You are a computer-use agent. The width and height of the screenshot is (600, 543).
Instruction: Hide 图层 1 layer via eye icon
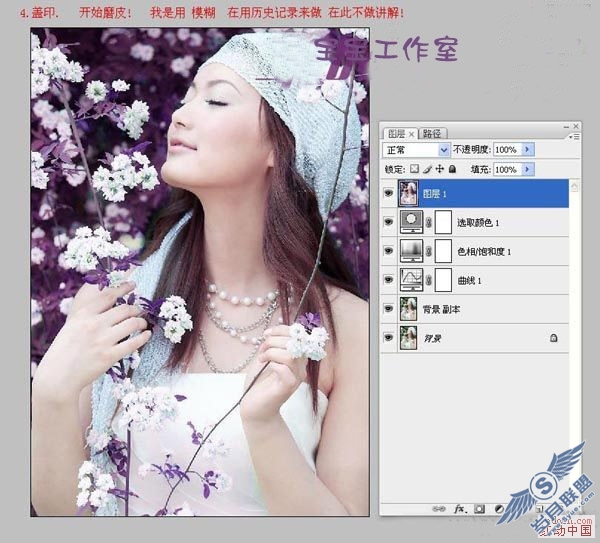[389, 193]
